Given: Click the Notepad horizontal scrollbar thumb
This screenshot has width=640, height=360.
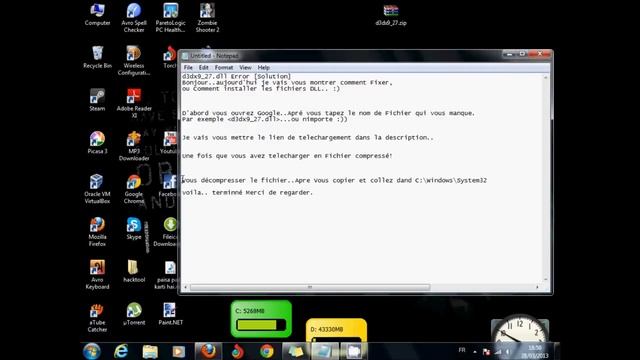Looking at the screenshot, I should [x=310, y=287].
